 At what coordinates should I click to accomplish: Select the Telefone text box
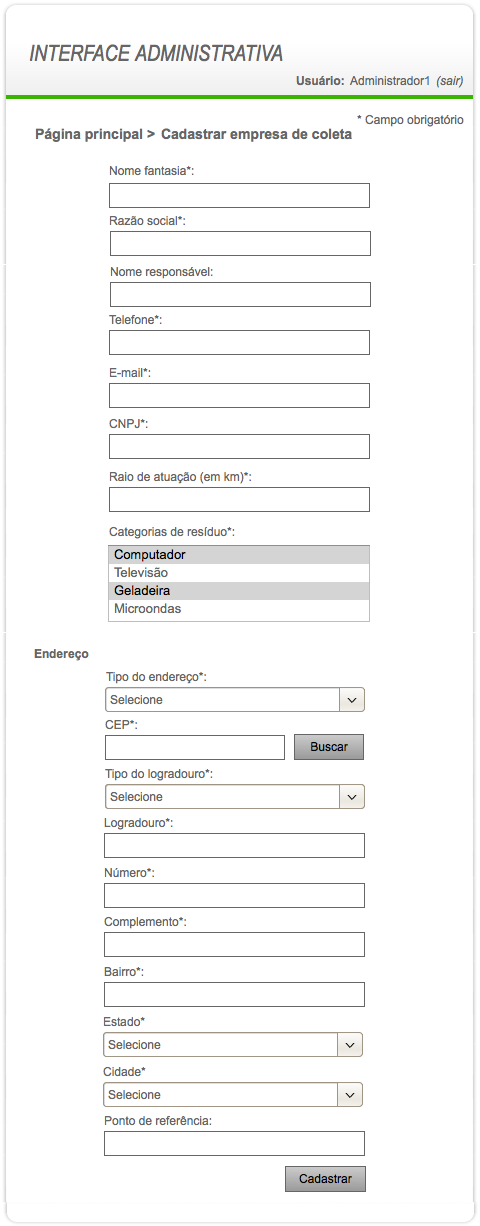click(x=239, y=343)
